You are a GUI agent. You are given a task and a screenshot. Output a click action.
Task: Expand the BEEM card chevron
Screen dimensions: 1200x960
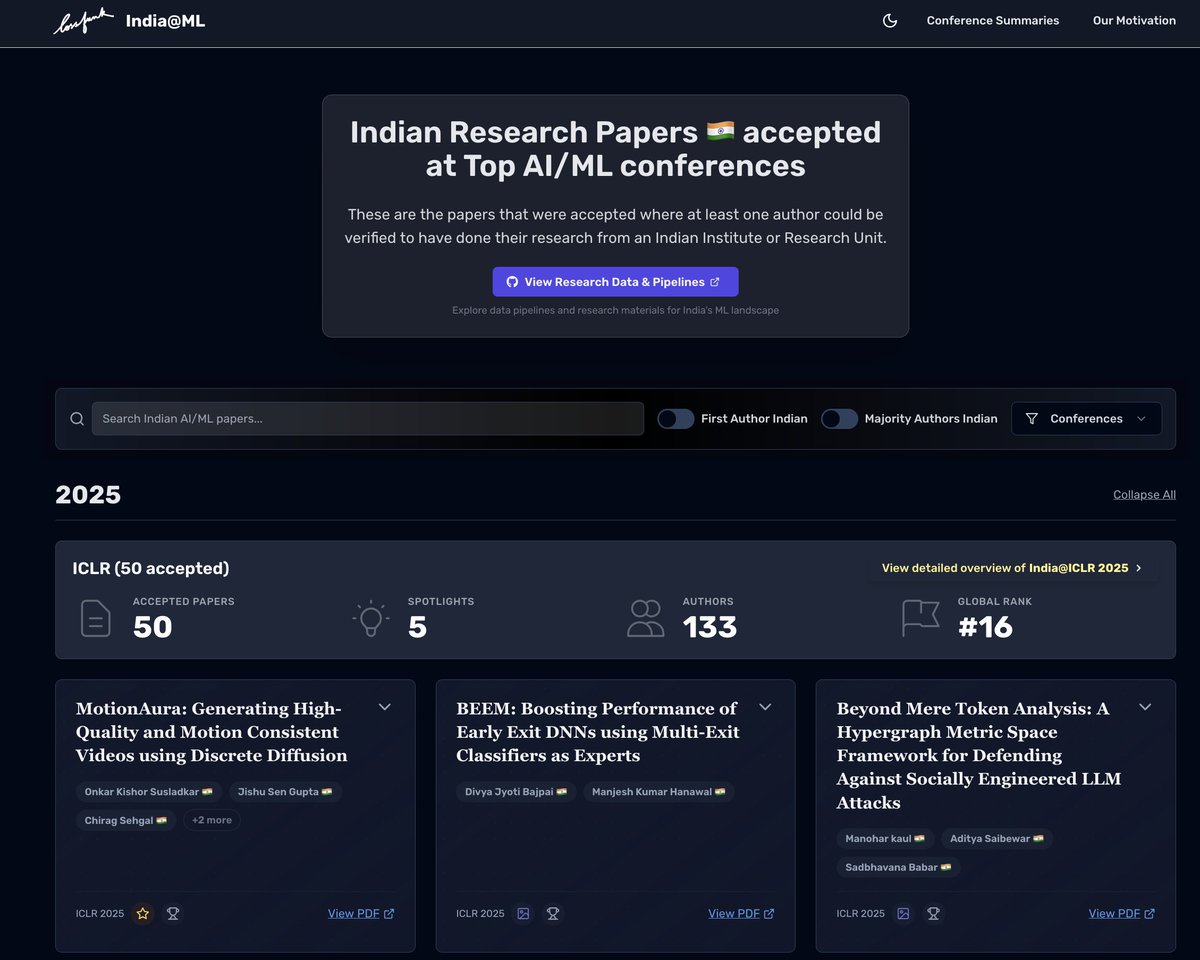765,707
